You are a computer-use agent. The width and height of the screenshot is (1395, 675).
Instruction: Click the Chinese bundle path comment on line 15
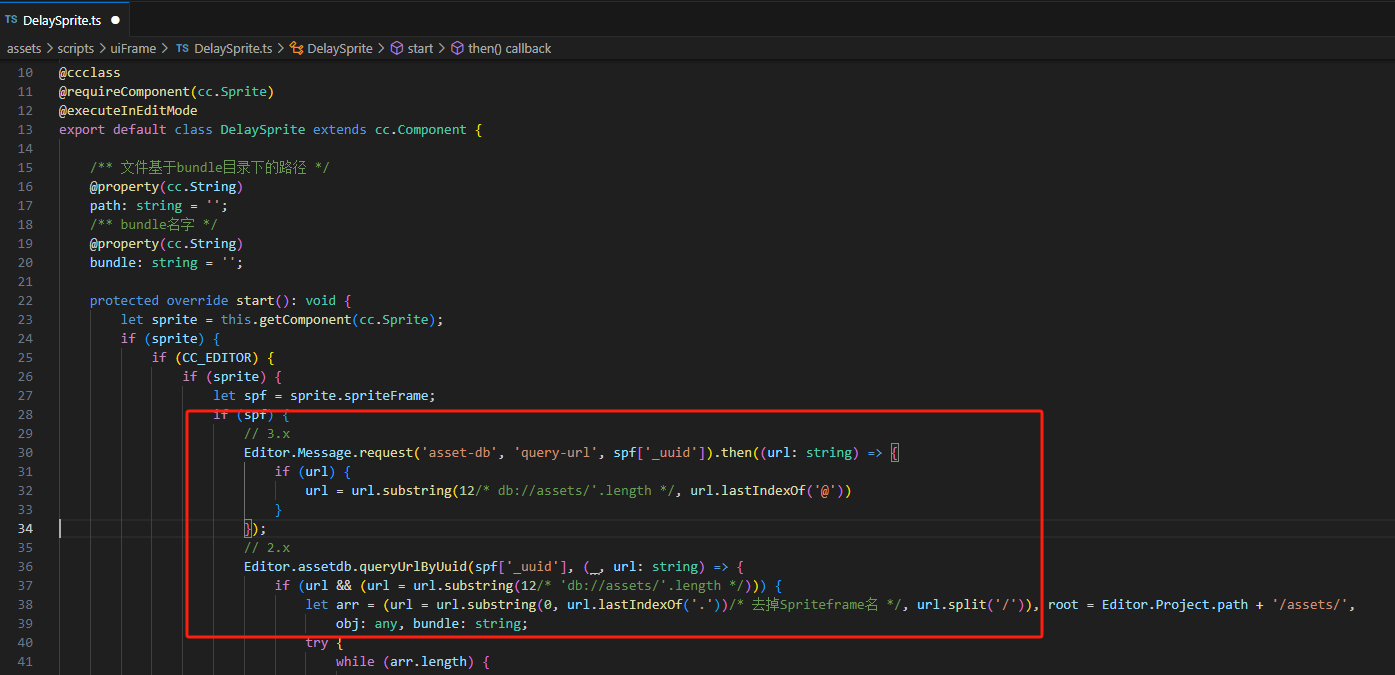(x=210, y=167)
